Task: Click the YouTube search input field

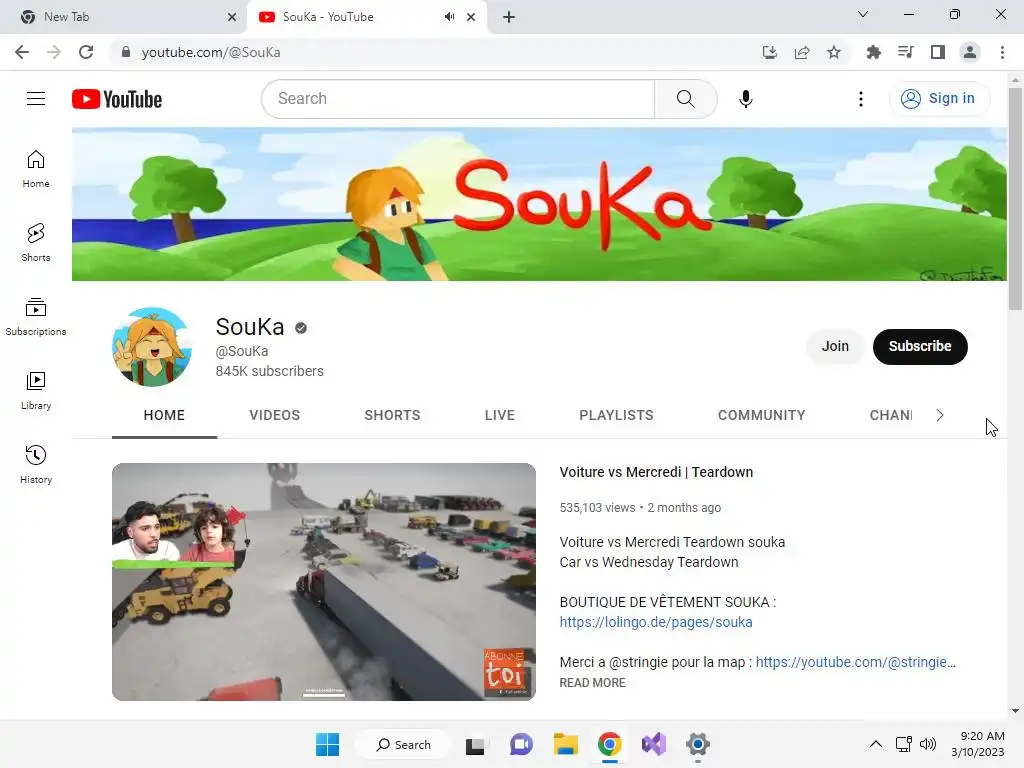Action: click(x=458, y=99)
